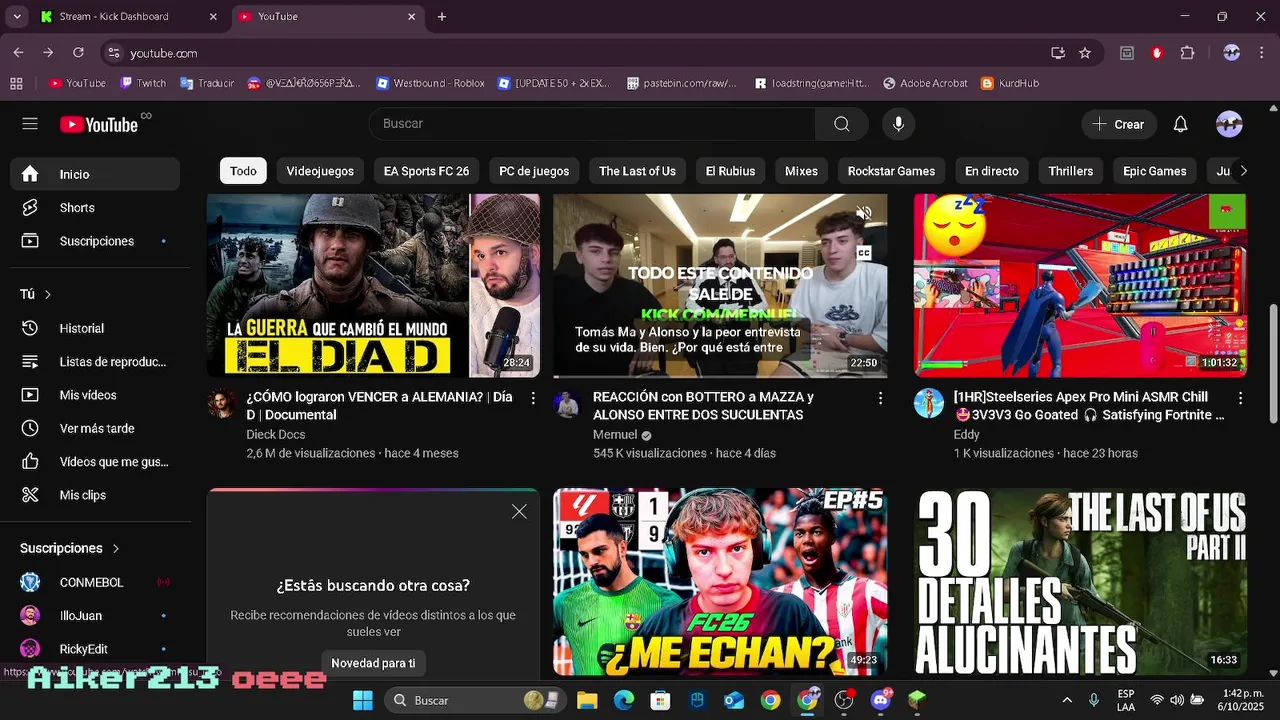Open the ¿ME ECHAN? FC26 video thumbnail

point(720,582)
